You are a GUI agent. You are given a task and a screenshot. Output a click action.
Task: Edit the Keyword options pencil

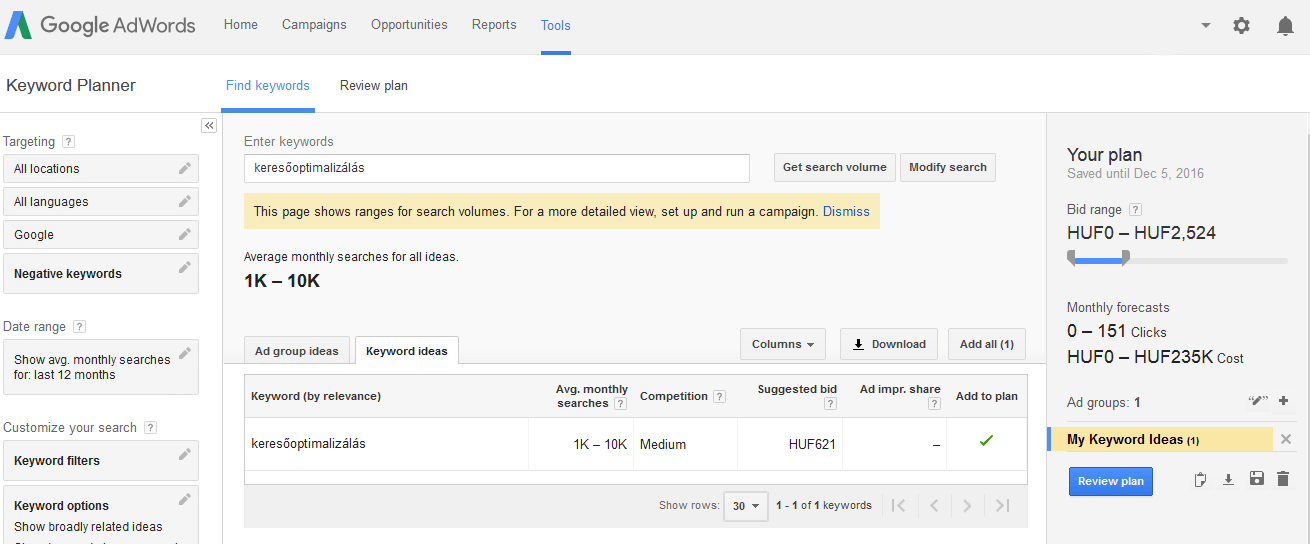click(x=184, y=499)
